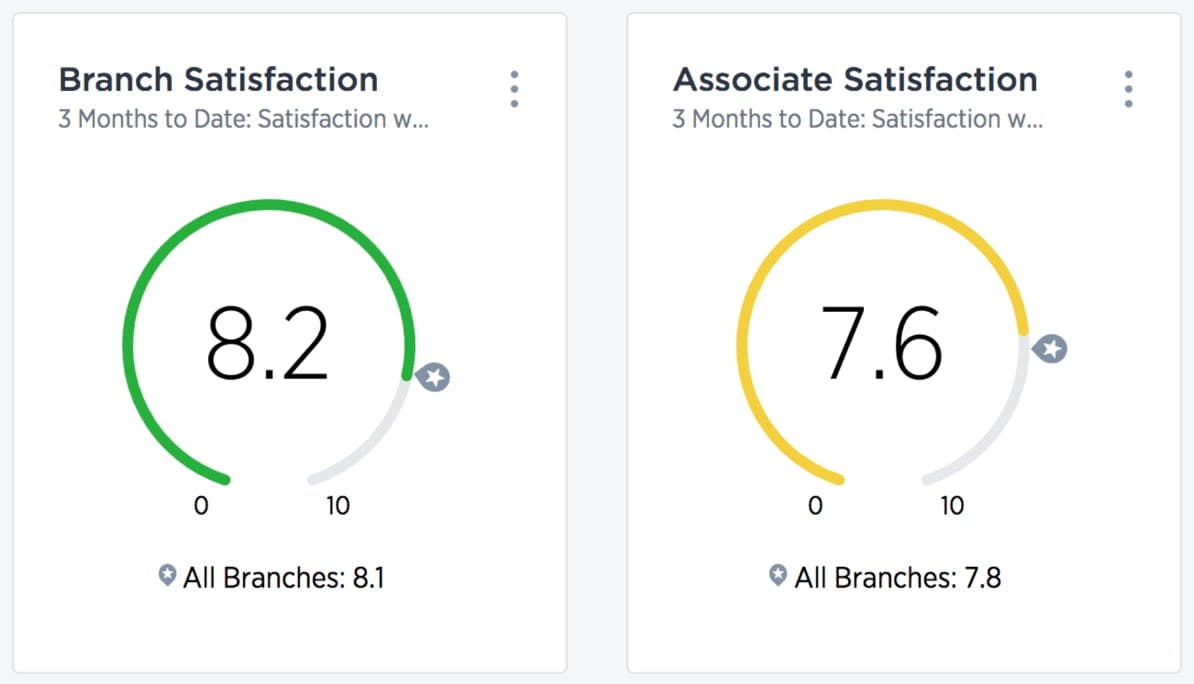
Task: Open Associate Satisfaction three-dot options menu
Action: [x=1128, y=89]
